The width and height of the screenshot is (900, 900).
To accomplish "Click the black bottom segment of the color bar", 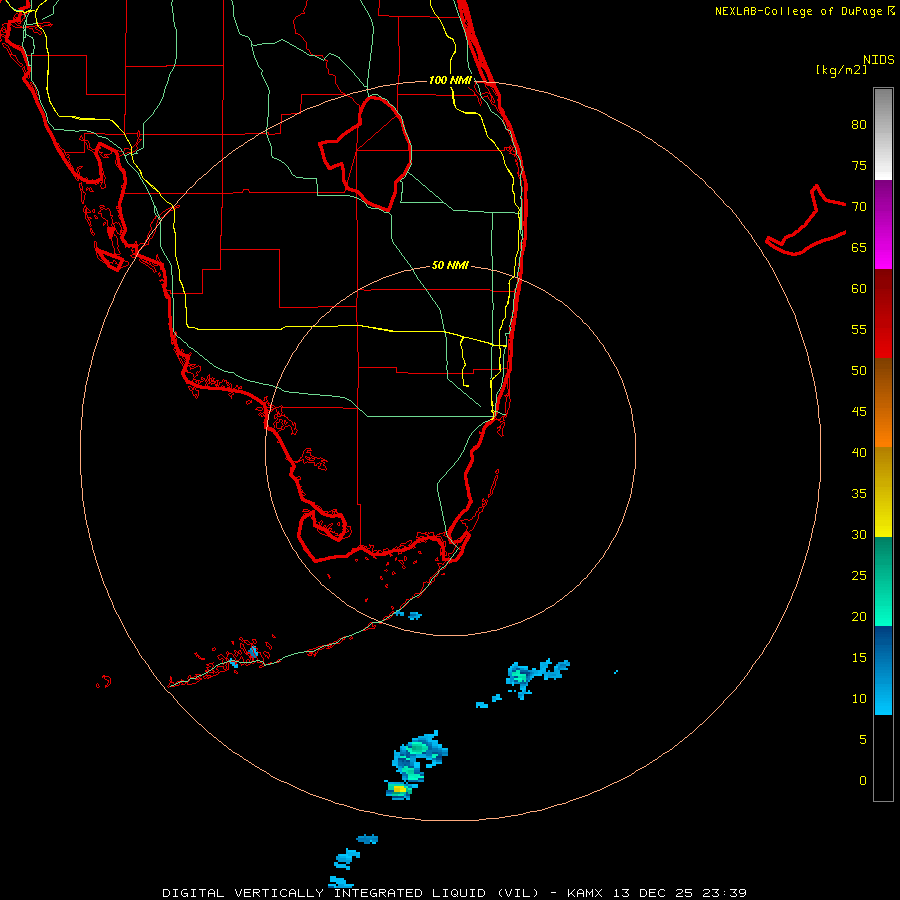I will [883, 758].
